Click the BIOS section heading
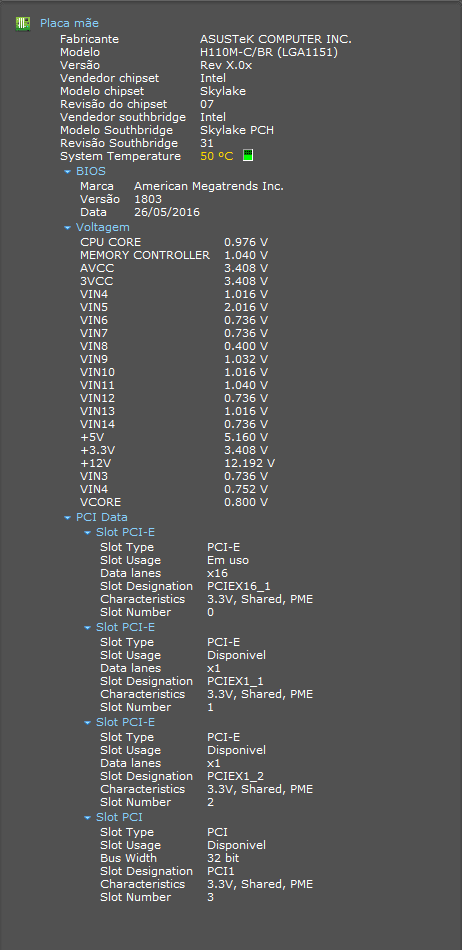Image resolution: width=462 pixels, height=950 pixels. (x=91, y=171)
